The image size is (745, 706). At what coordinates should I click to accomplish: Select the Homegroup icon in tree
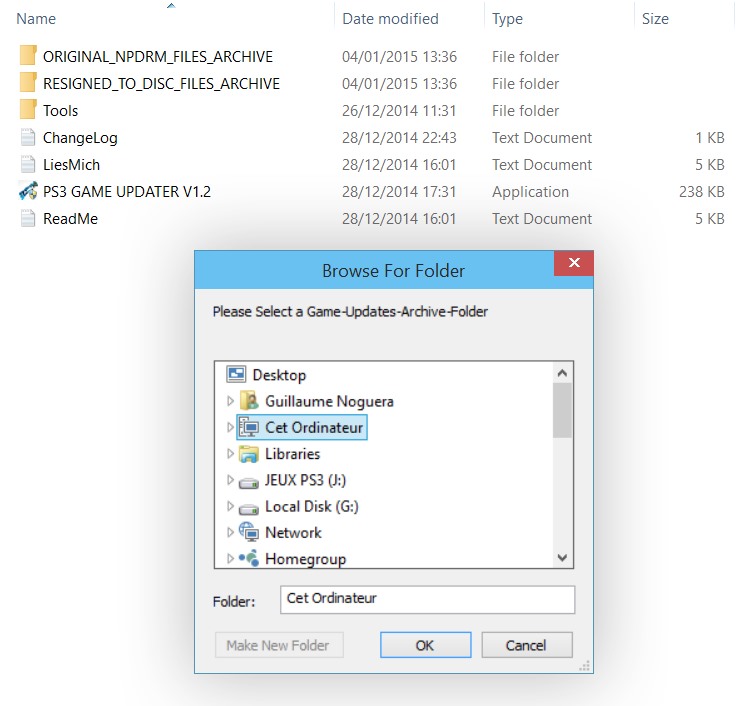(249, 558)
